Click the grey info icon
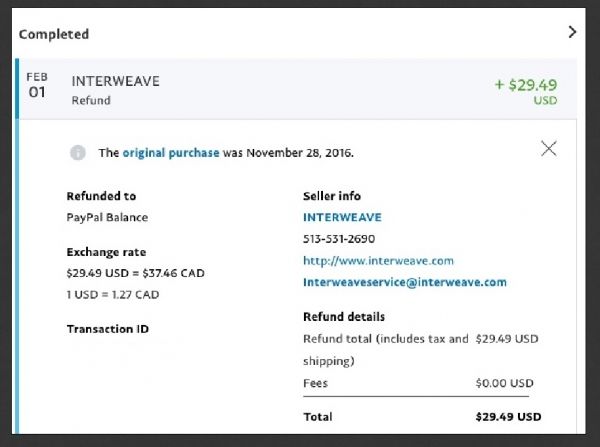 pos(78,153)
